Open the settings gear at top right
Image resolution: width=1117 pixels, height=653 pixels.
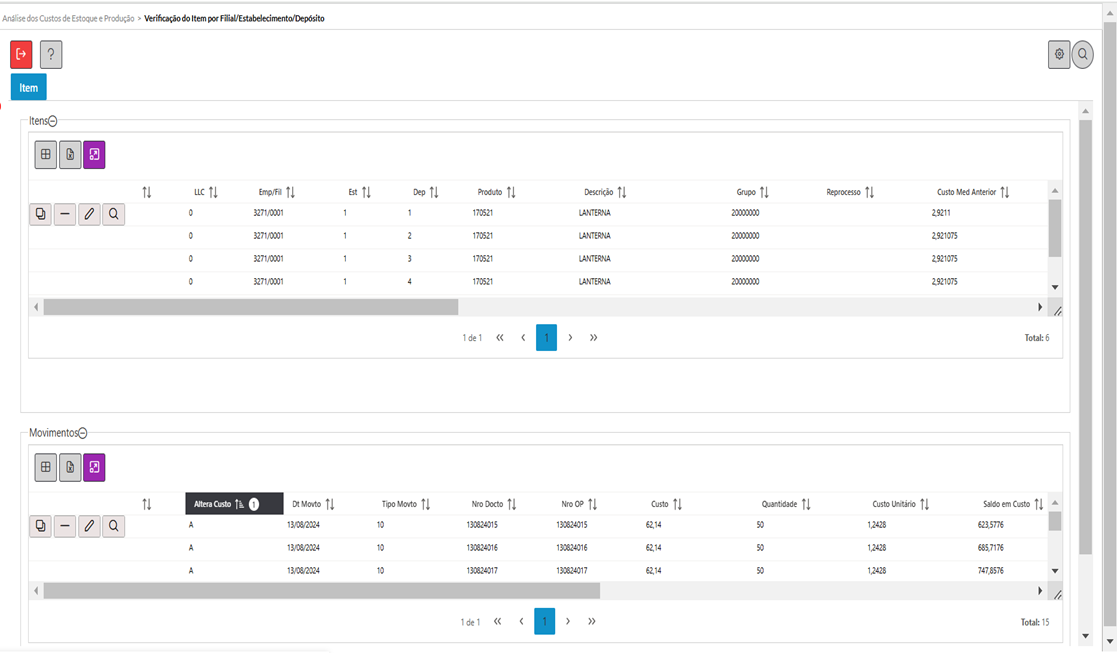point(1059,55)
